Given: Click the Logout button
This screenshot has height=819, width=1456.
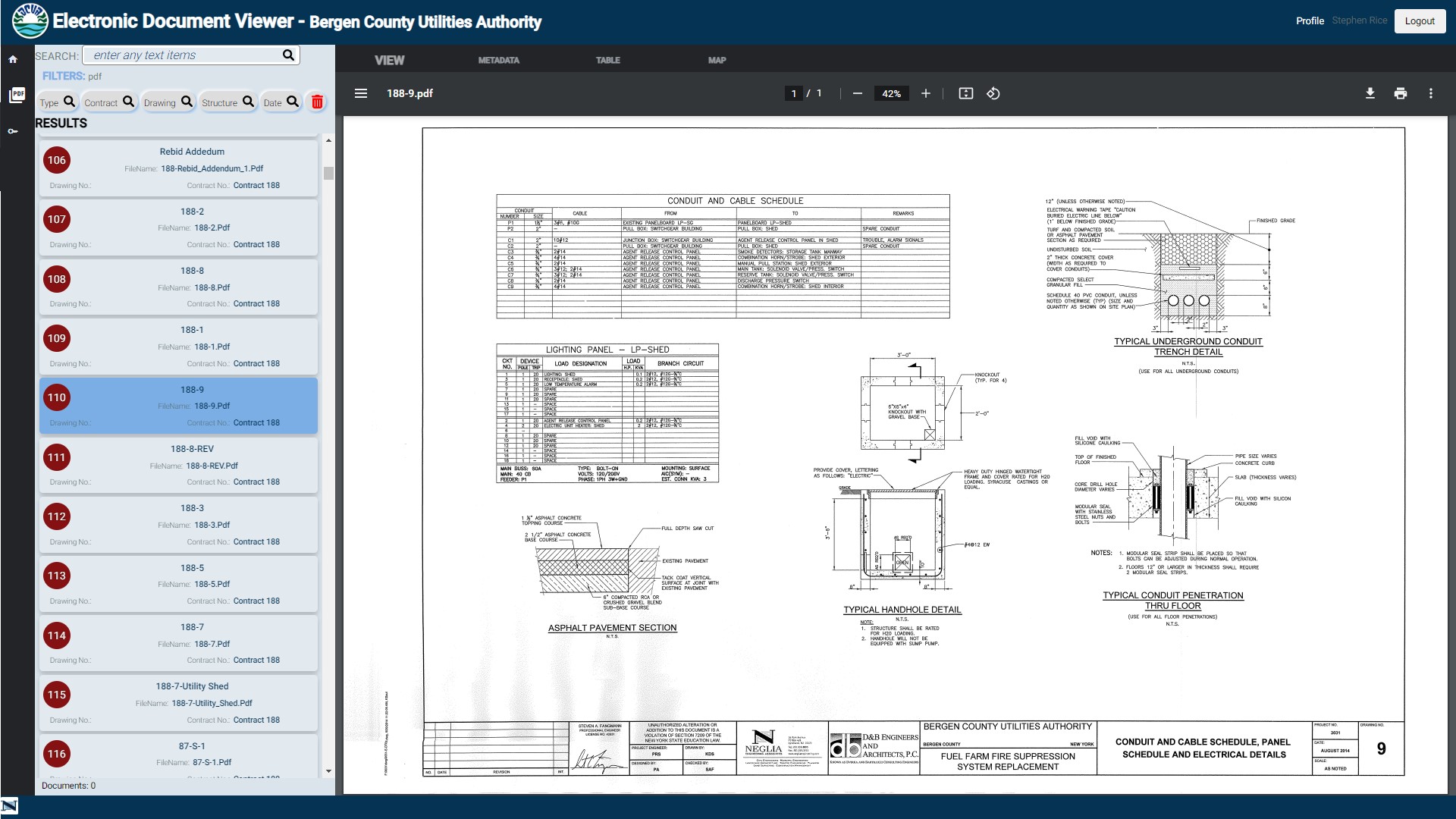Looking at the screenshot, I should click(1419, 21).
